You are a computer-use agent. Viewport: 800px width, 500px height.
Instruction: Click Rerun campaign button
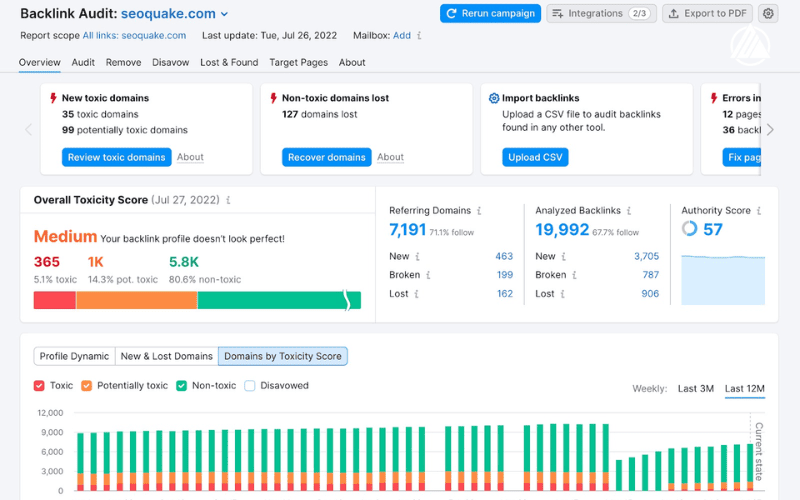pos(490,13)
